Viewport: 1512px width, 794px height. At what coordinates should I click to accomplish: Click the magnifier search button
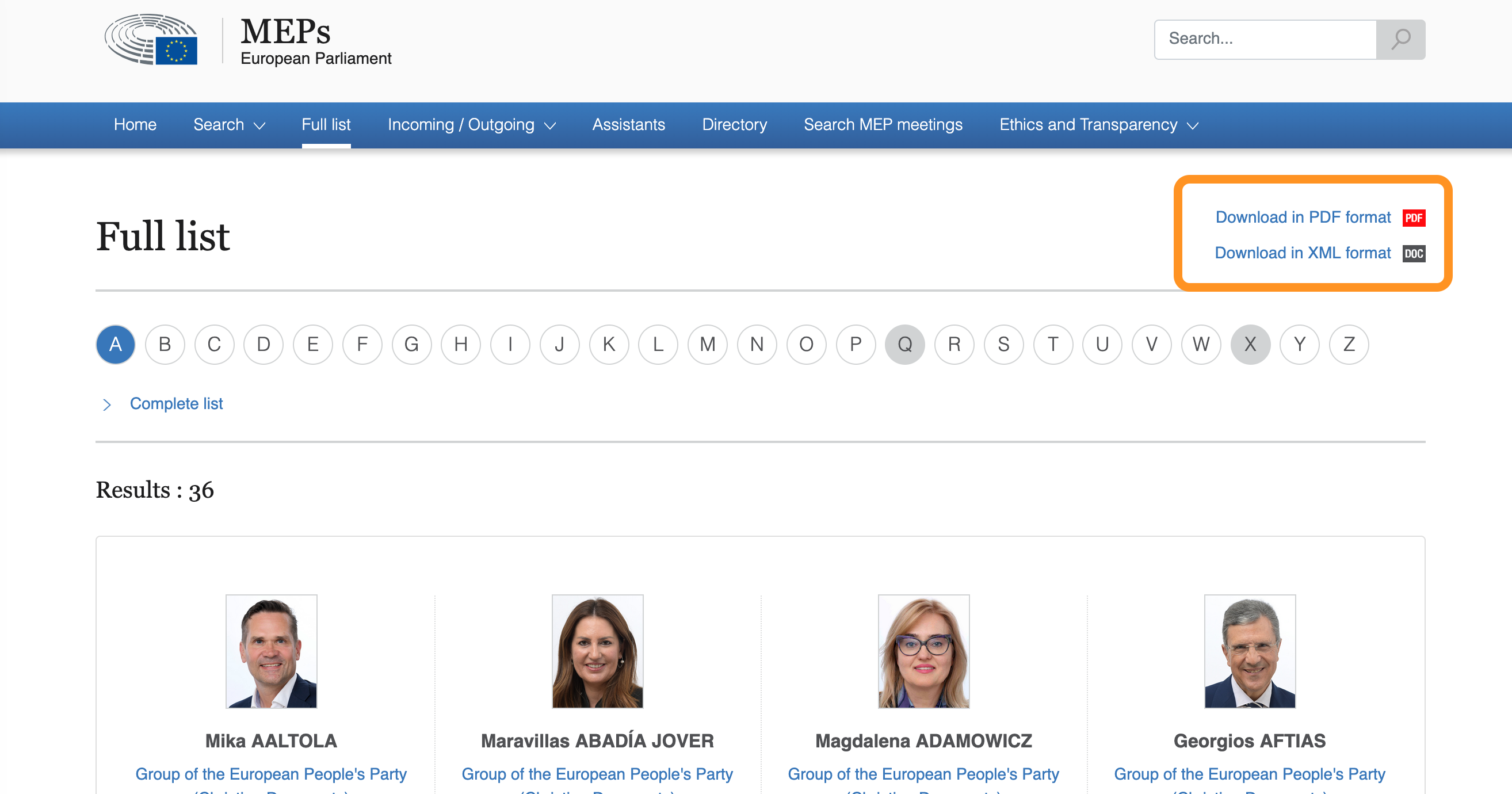(1400, 39)
